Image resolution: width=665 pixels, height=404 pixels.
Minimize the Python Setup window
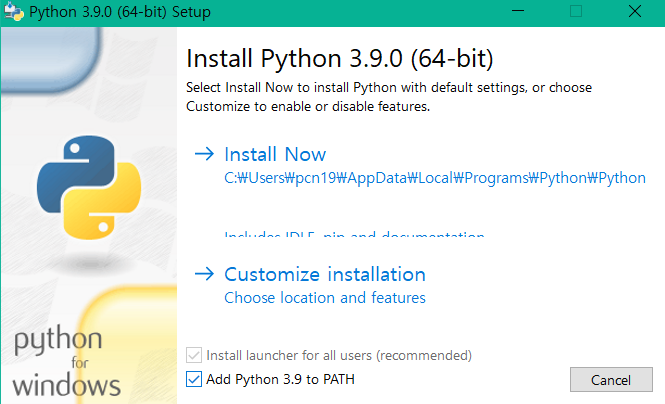[518, 11]
